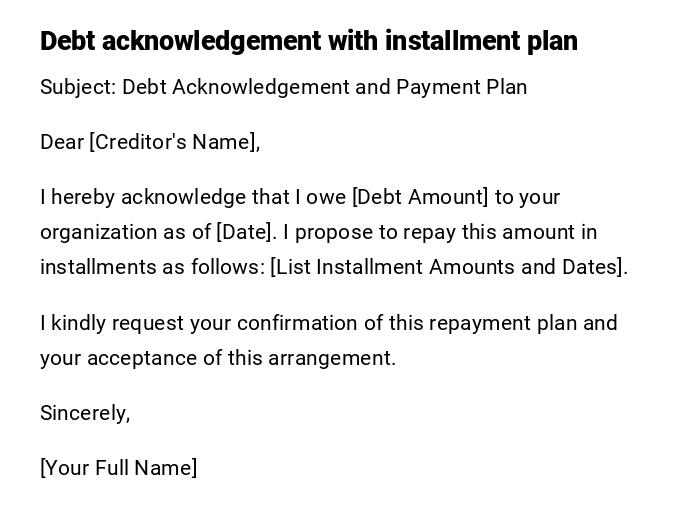Select the [Your Full Name] placeholder
This screenshot has height=530, width=700.
(x=118, y=468)
